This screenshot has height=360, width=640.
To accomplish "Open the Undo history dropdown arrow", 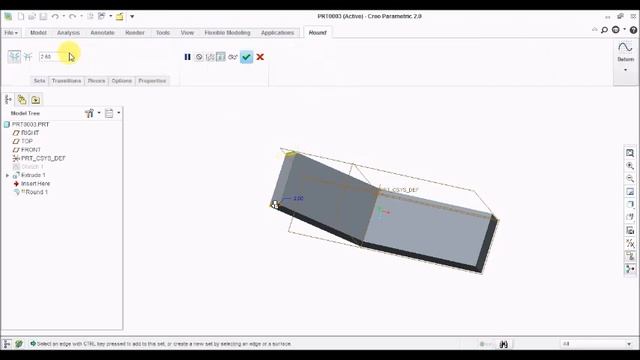I will [64, 16].
